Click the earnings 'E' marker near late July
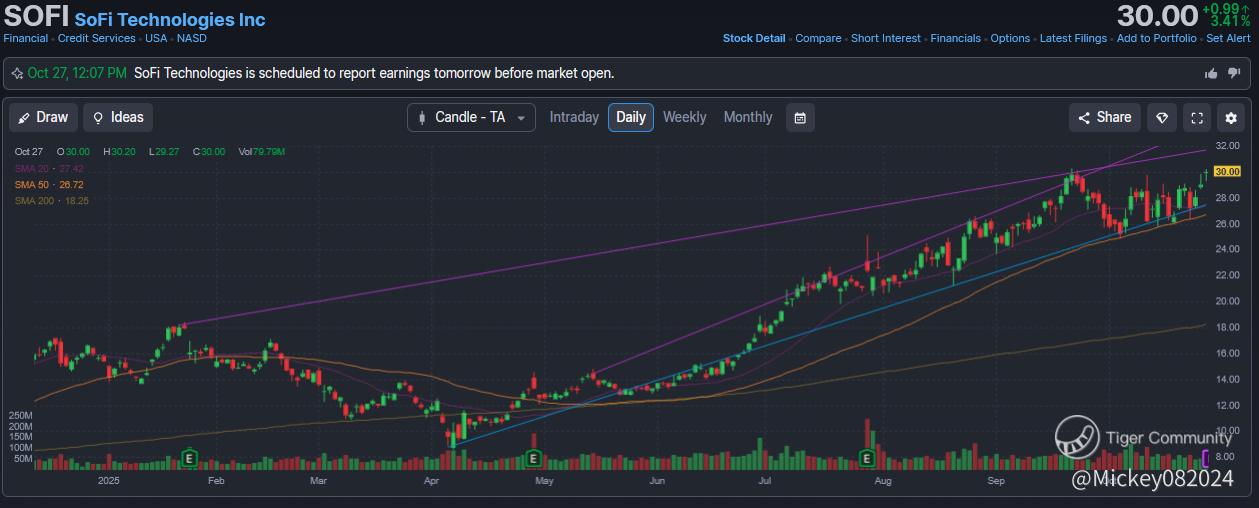The image size is (1259, 508). point(867,459)
